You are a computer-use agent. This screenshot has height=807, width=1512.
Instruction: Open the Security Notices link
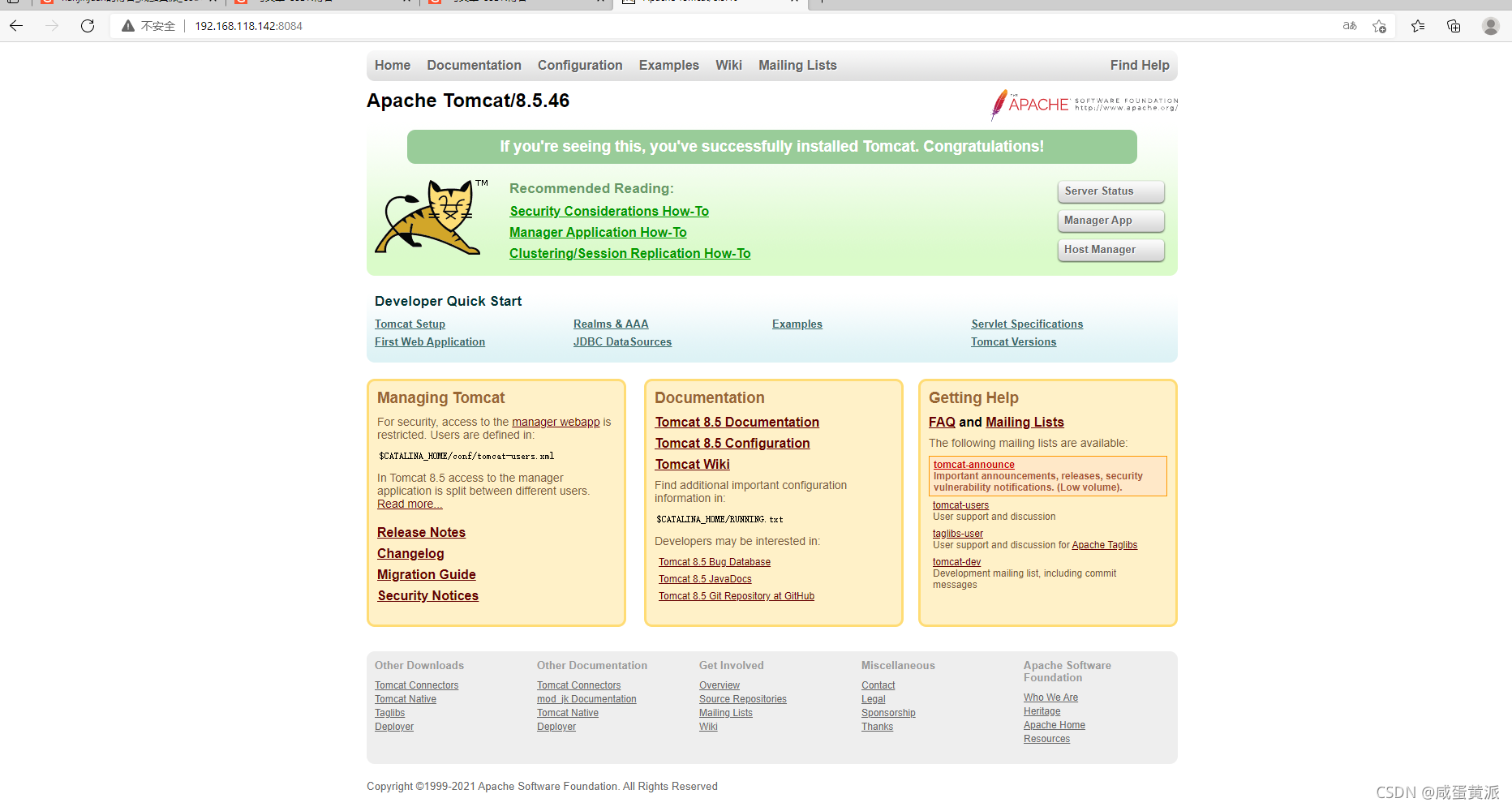coord(427,595)
